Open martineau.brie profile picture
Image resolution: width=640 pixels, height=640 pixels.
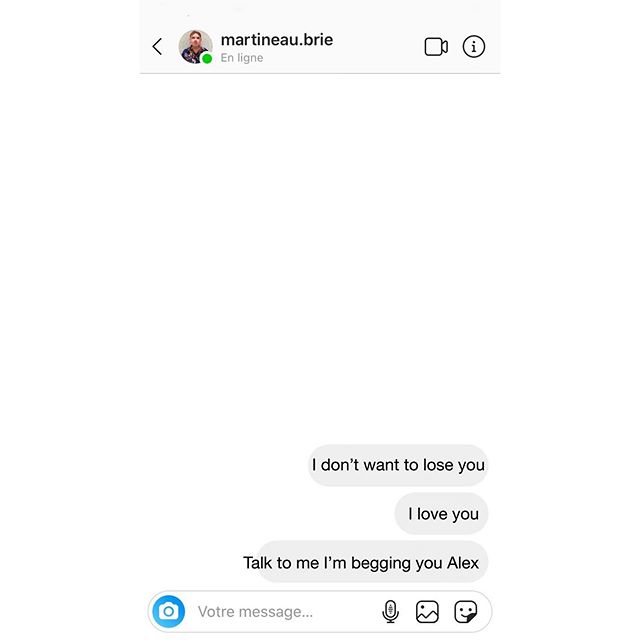pyautogui.click(x=195, y=47)
